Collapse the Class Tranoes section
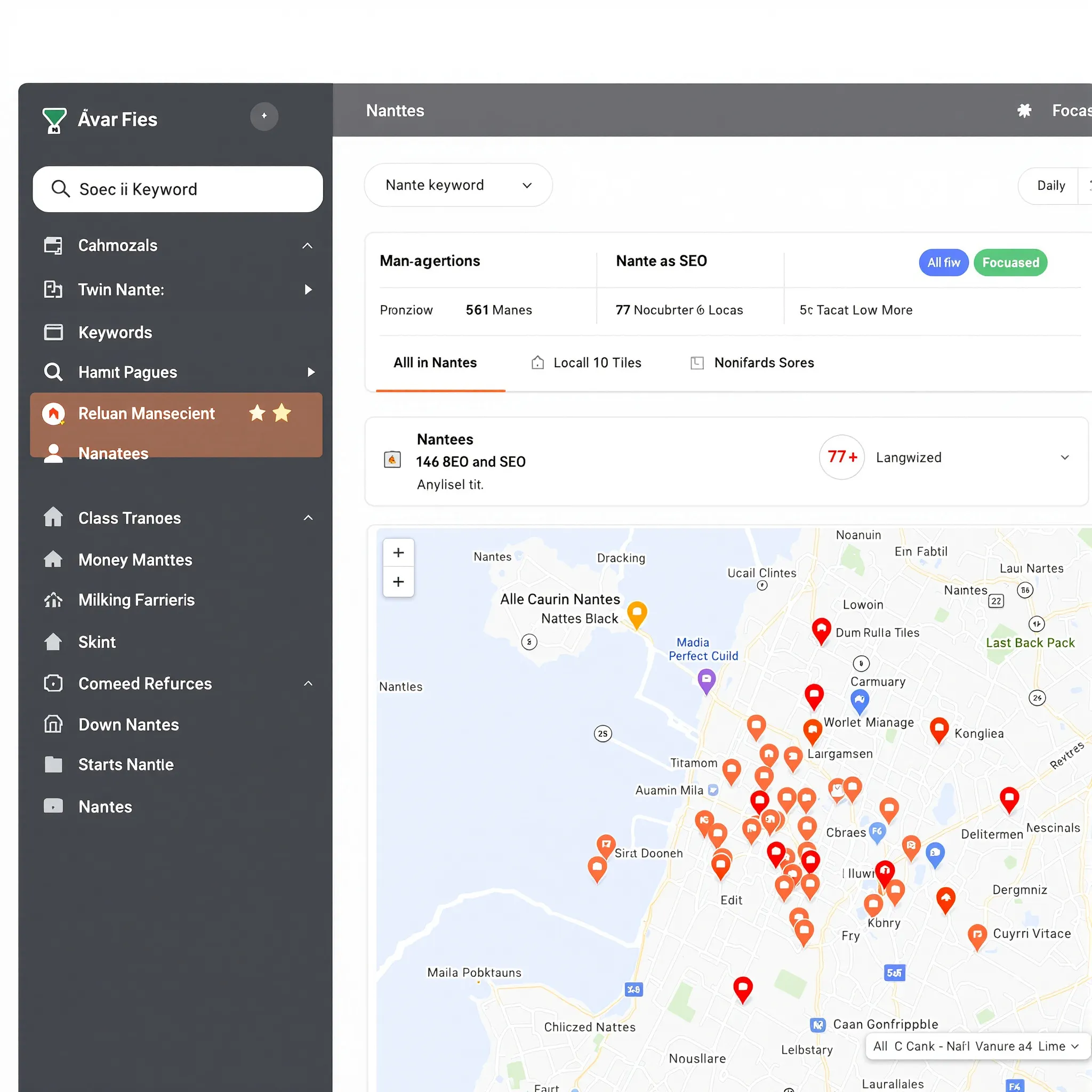This screenshot has height=1092, width=1092. 308,518
